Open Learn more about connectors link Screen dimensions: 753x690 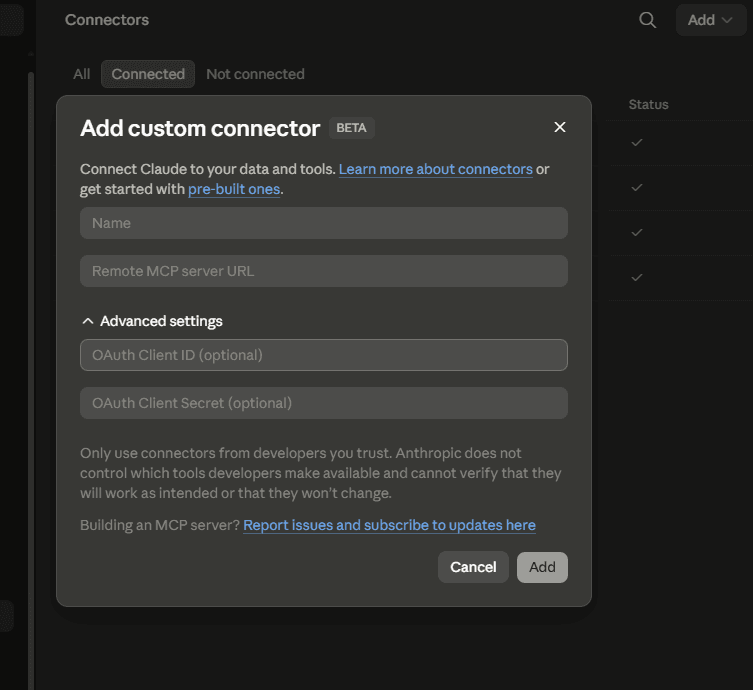(436, 169)
